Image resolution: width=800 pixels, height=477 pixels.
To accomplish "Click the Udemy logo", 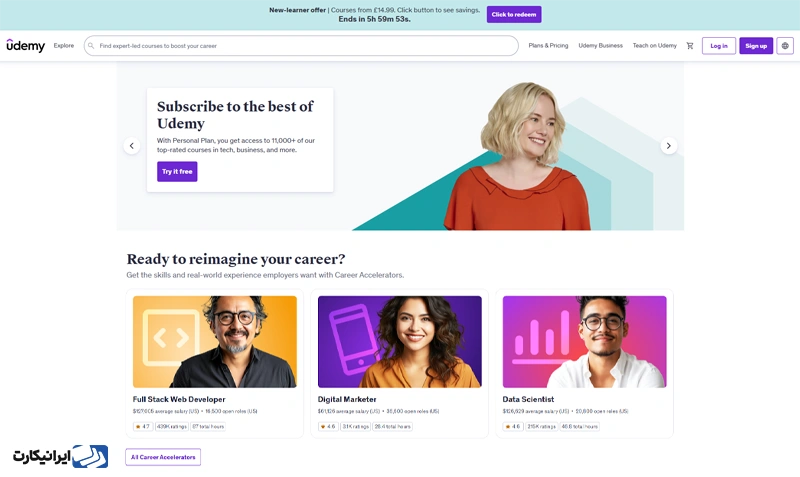I will tap(26, 45).
